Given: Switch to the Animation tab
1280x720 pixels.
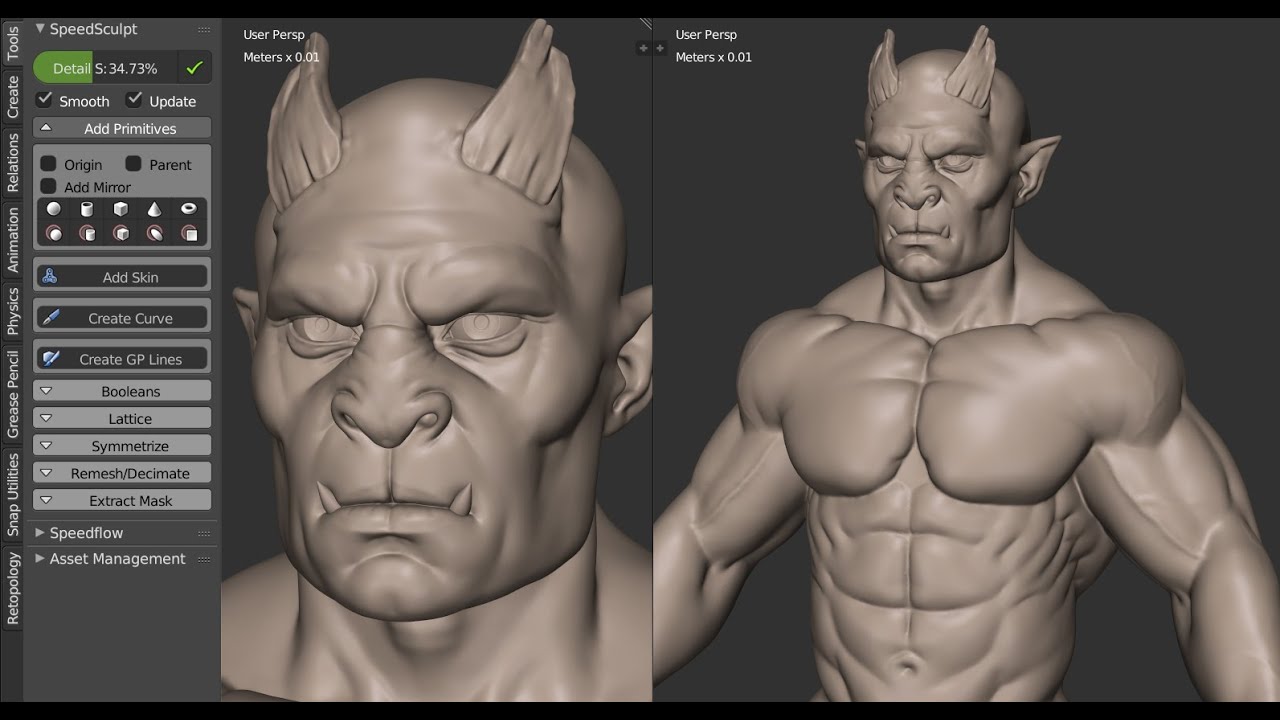Looking at the screenshot, I should pyautogui.click(x=12, y=240).
